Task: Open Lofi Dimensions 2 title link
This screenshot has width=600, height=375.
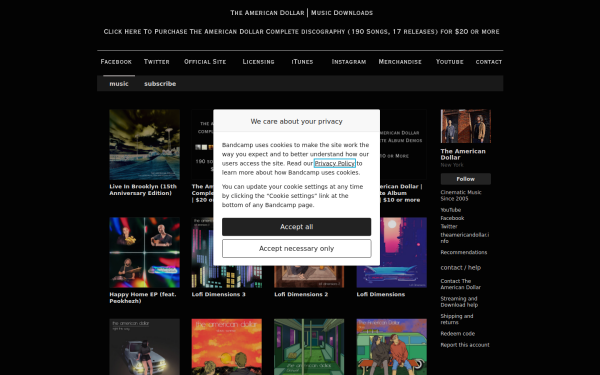Action: pyautogui.click(x=301, y=294)
